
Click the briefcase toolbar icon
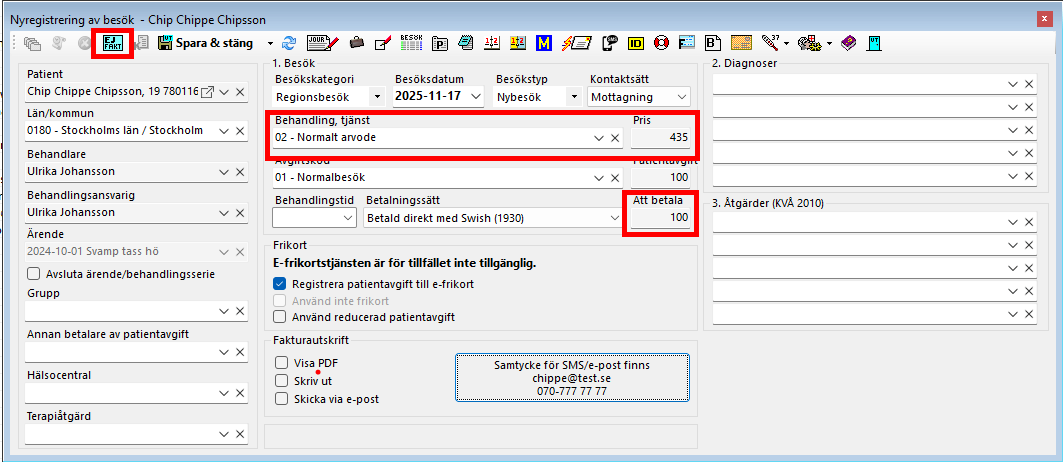click(356, 43)
